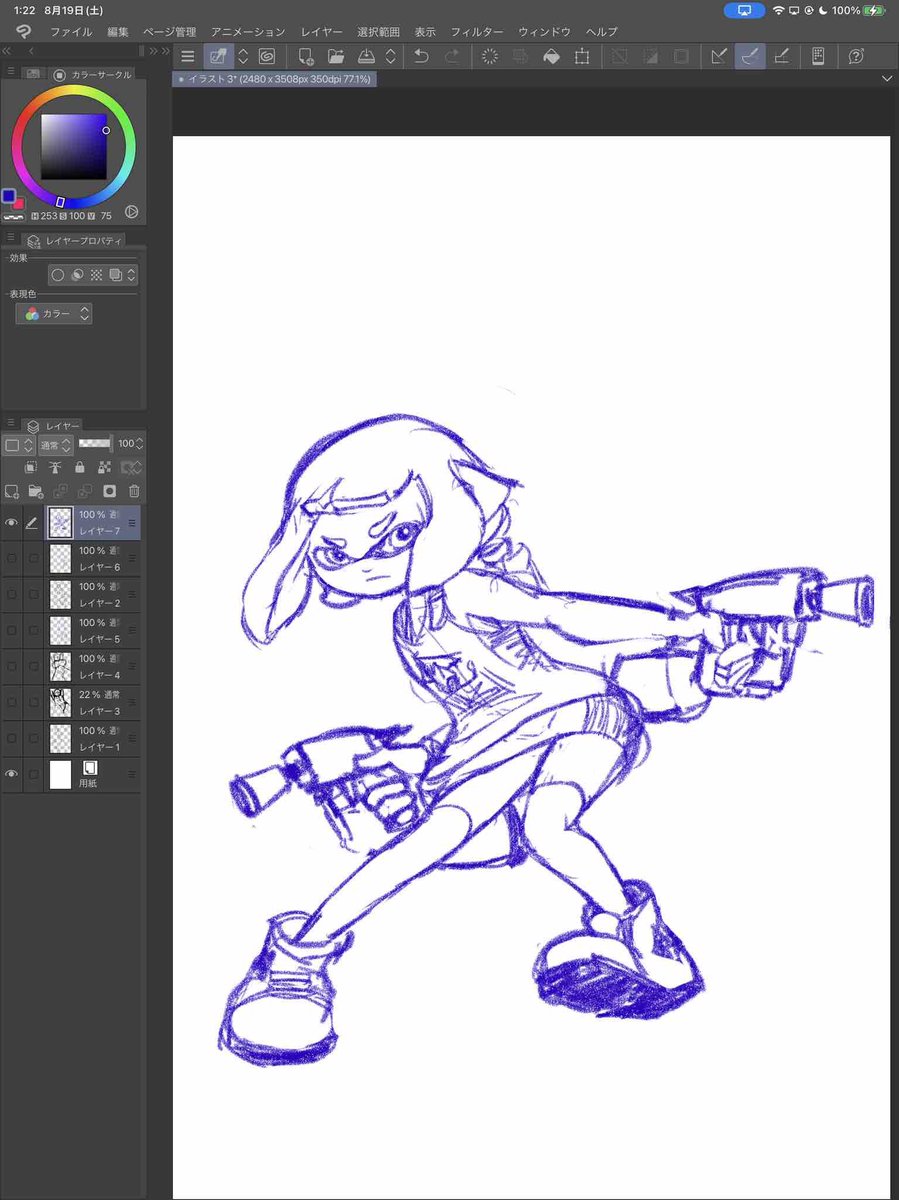
Task: Open the iPad screen mirroring status icon
Action: click(x=744, y=10)
